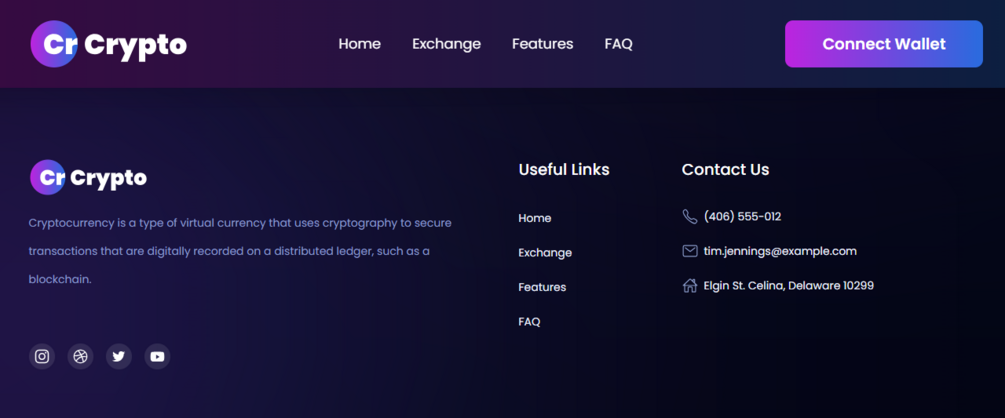Image resolution: width=1005 pixels, height=418 pixels.
Task: Open the Instagram social icon
Action: [42, 356]
